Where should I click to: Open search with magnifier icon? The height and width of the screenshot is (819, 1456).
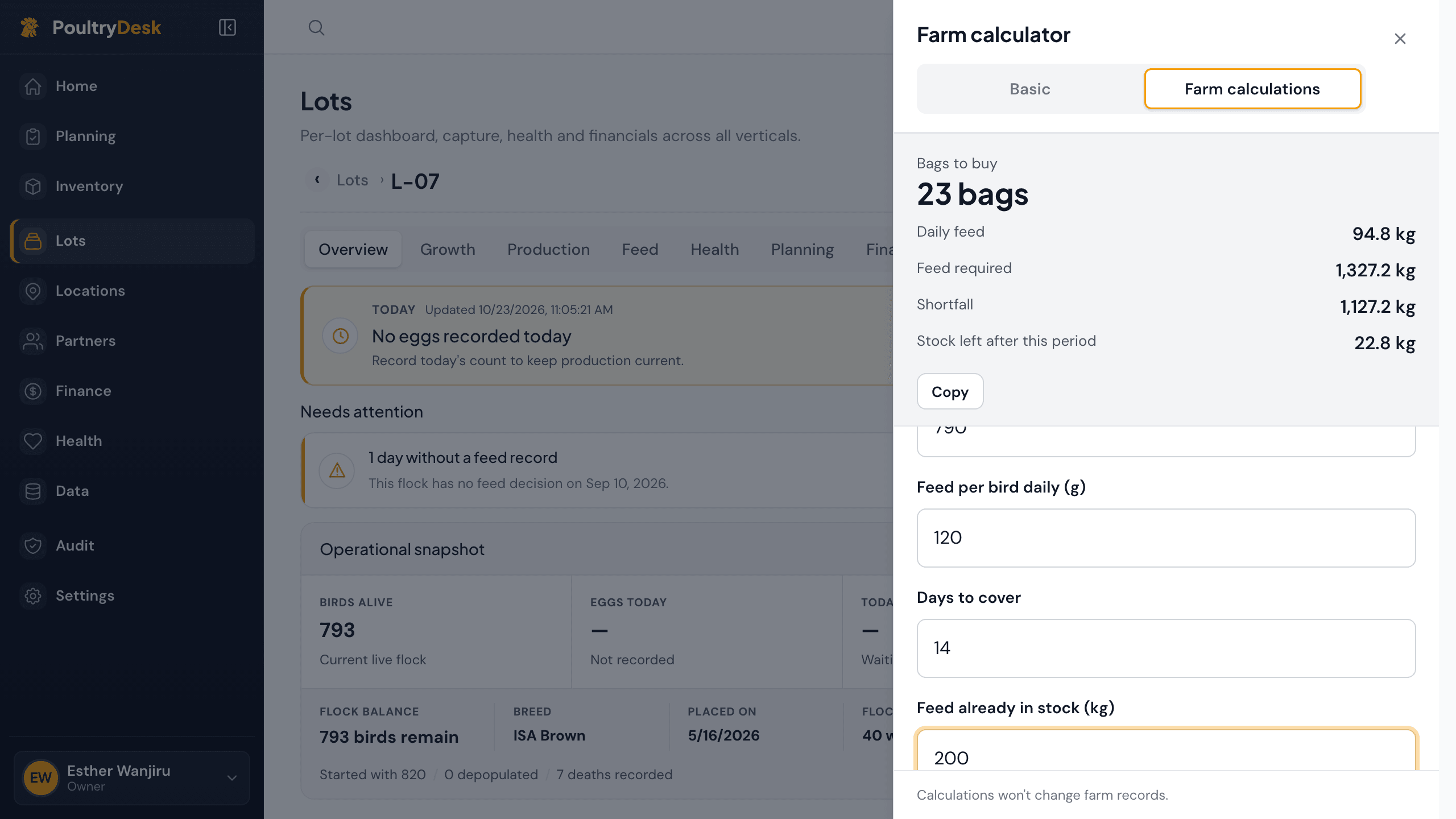pos(316,27)
